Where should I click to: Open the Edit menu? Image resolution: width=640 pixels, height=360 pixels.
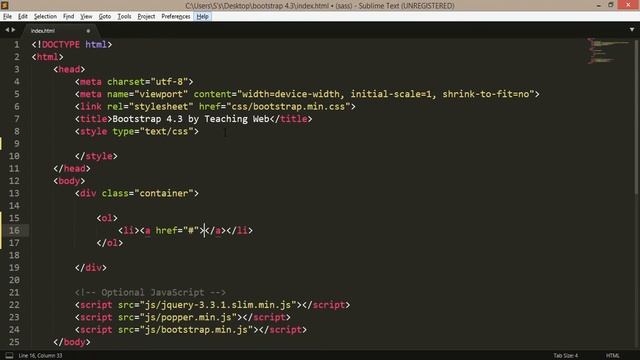(x=22, y=16)
